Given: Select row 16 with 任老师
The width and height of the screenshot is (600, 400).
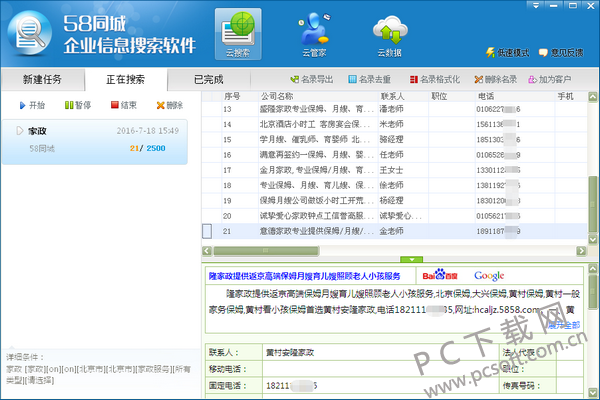Looking at the screenshot, I should tap(395, 155).
